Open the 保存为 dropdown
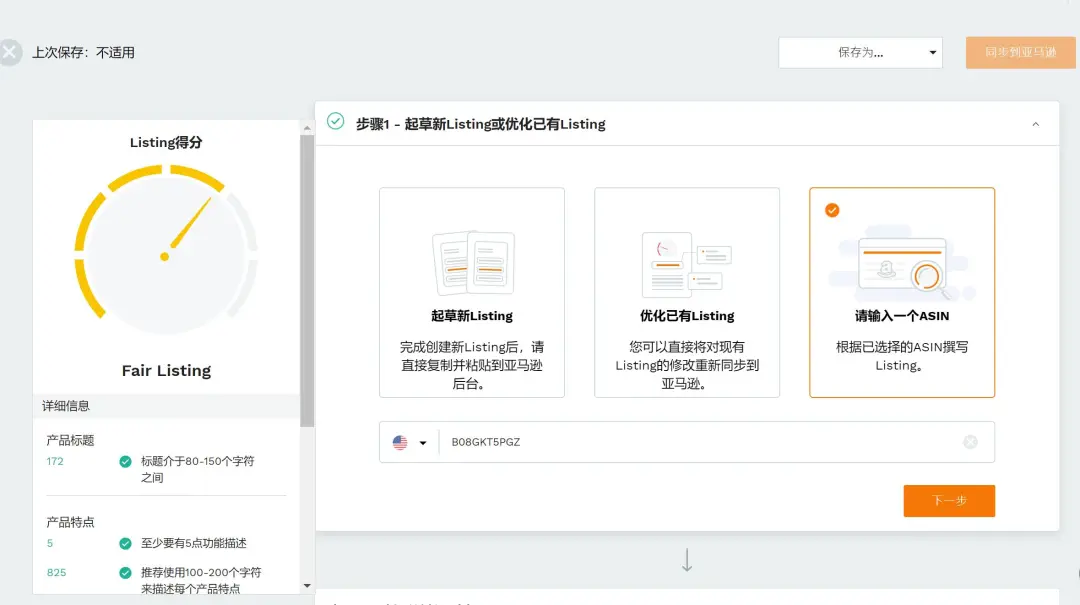This screenshot has height=605, width=1080. click(860, 52)
